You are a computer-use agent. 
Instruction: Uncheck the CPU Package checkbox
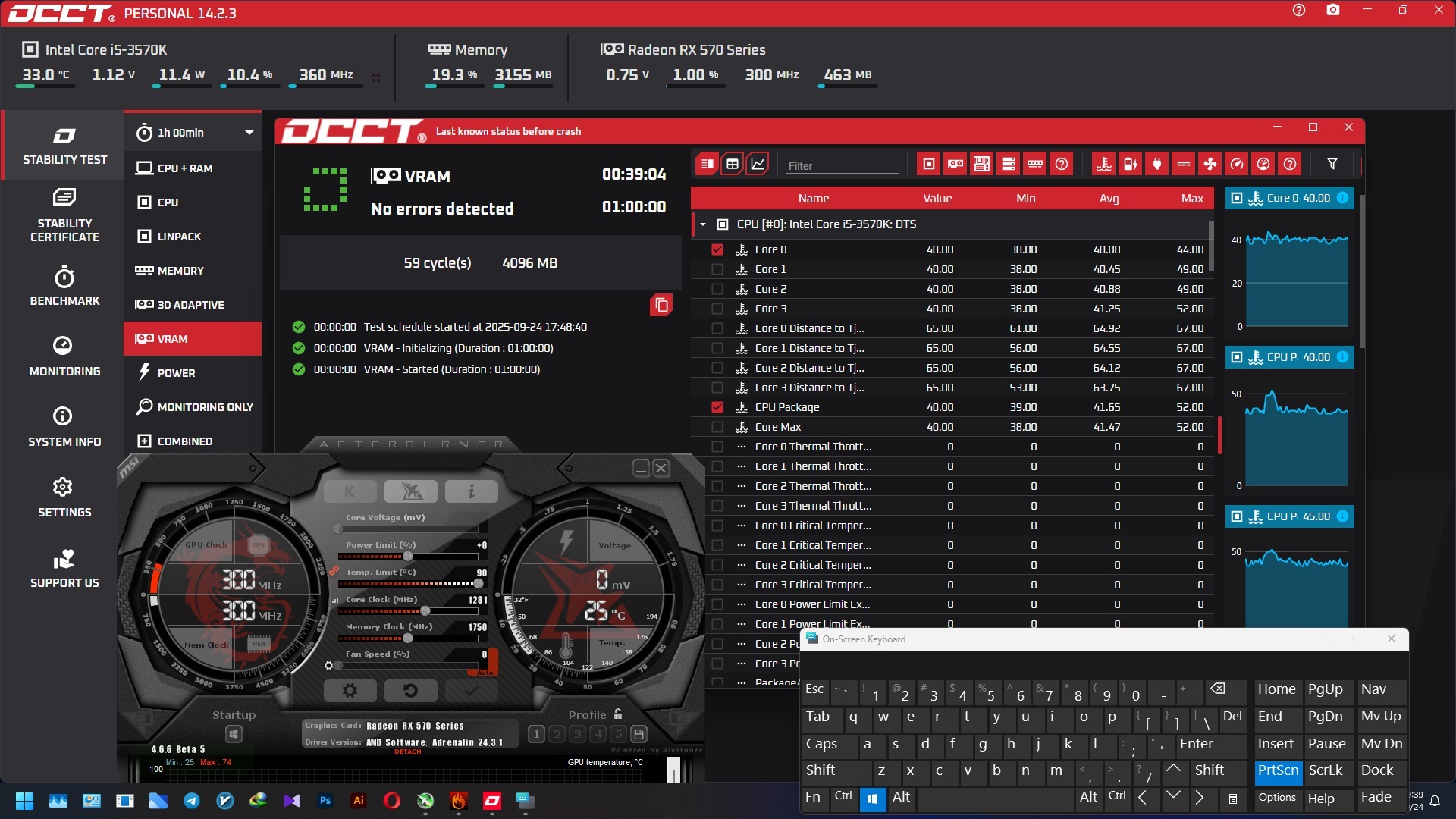click(717, 407)
